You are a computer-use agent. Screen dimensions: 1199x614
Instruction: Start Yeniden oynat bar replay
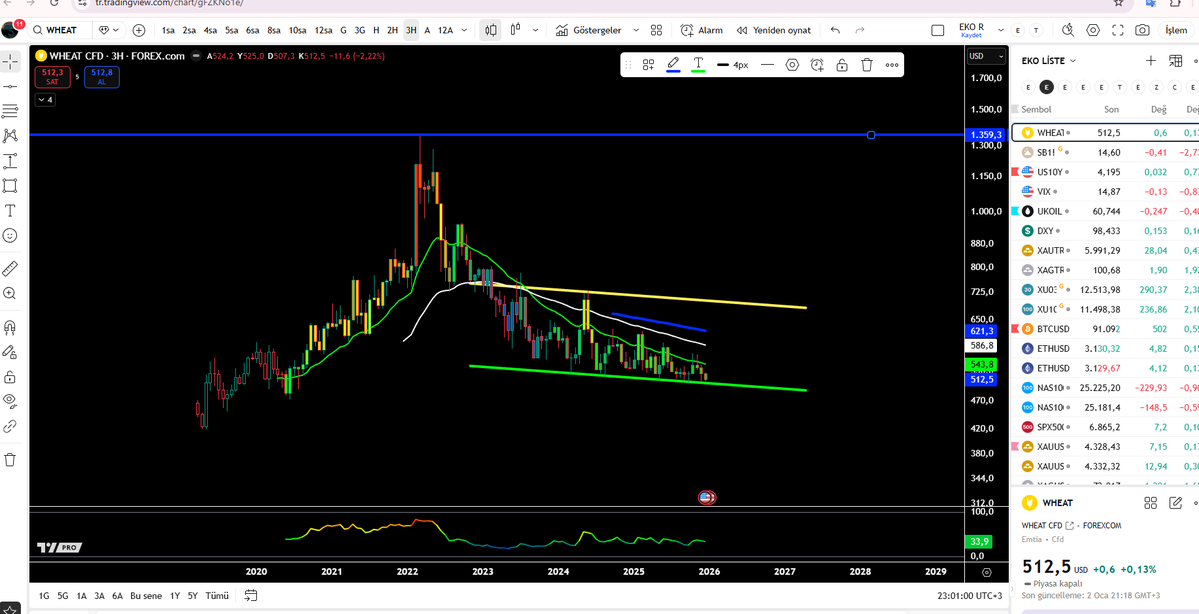click(x=773, y=31)
